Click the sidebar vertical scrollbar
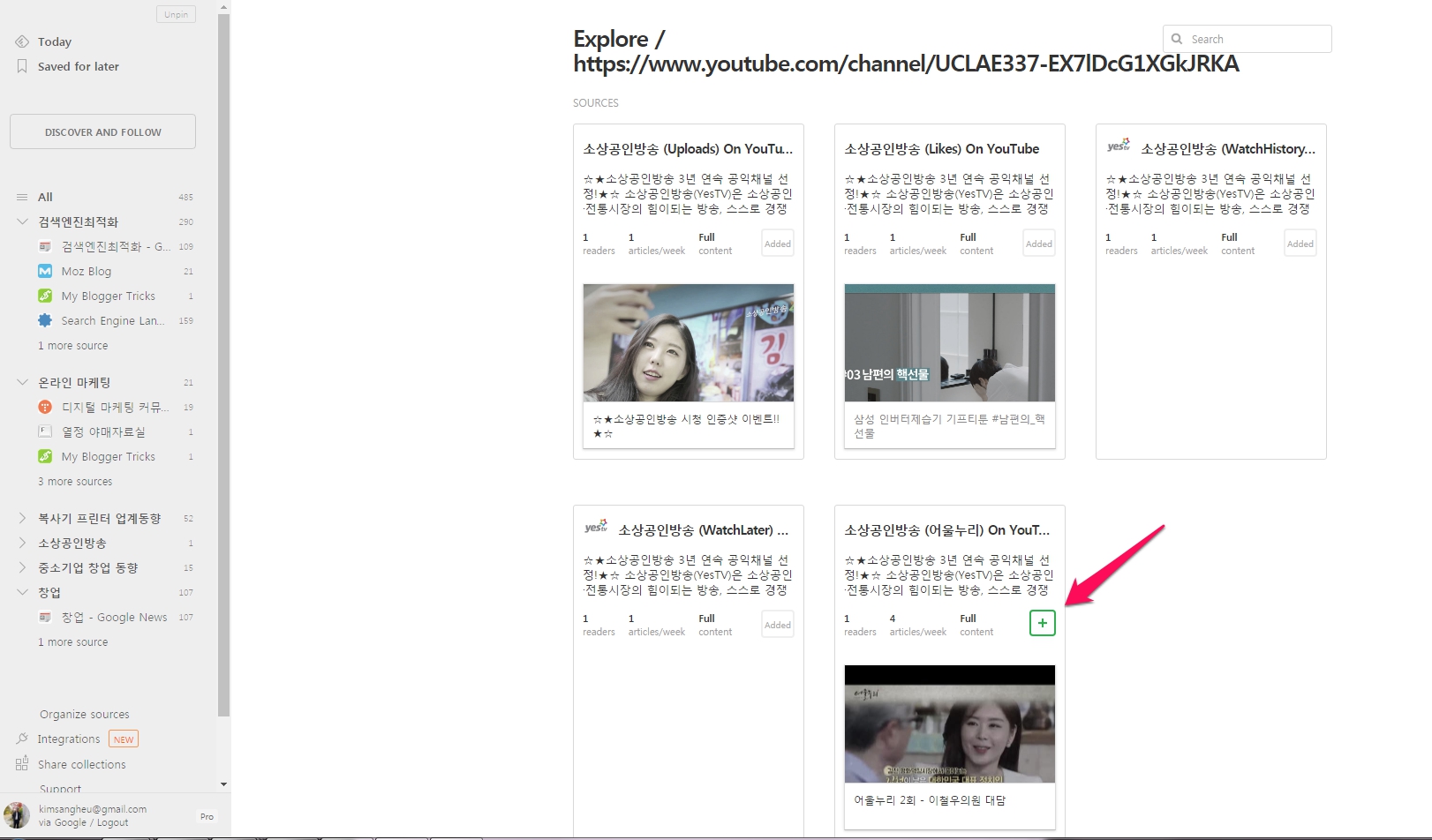Screen dimensions: 1432x840 (223, 353)
